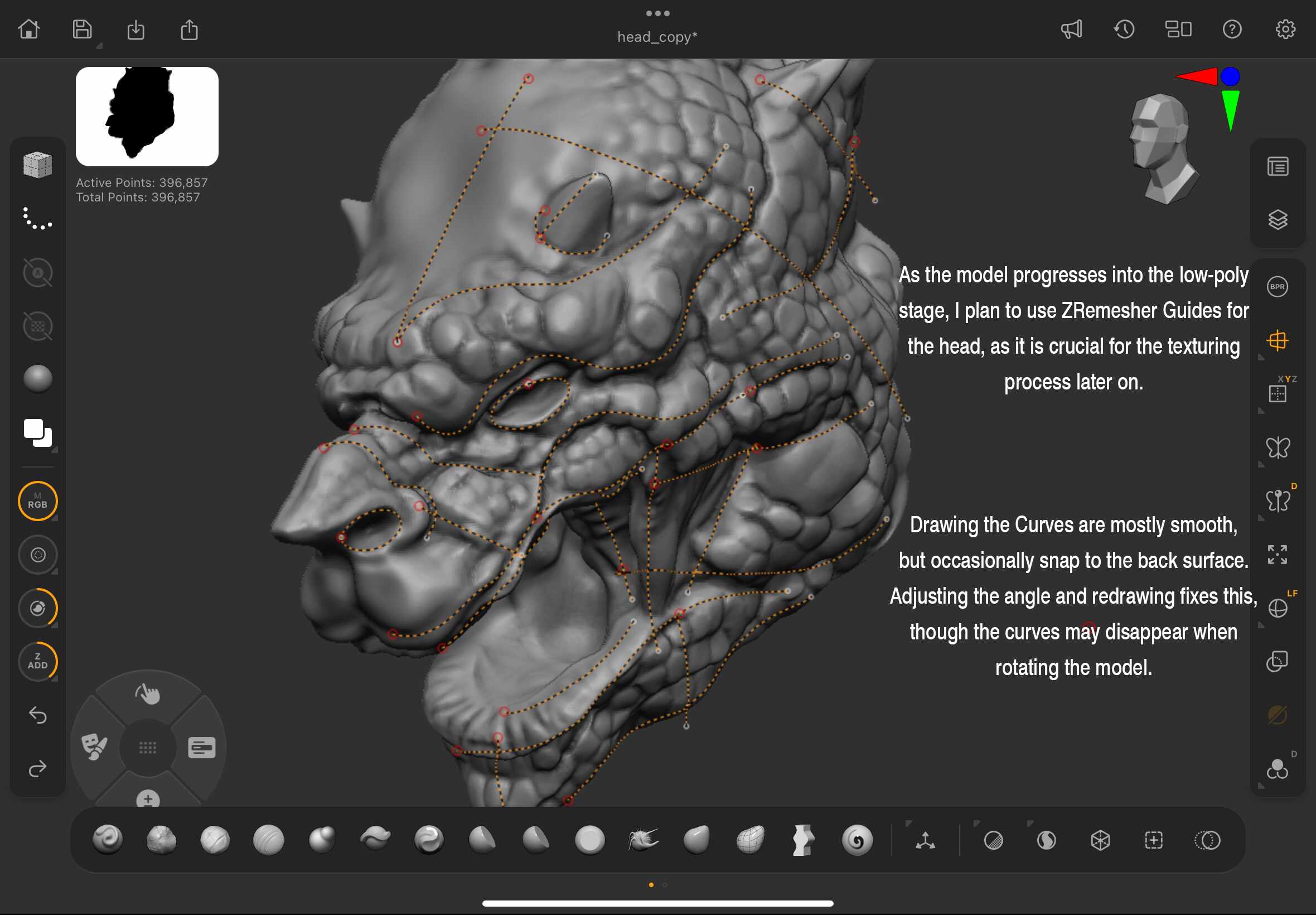The height and width of the screenshot is (915, 1316).
Task: Open the material sphere picker
Action: (x=38, y=379)
